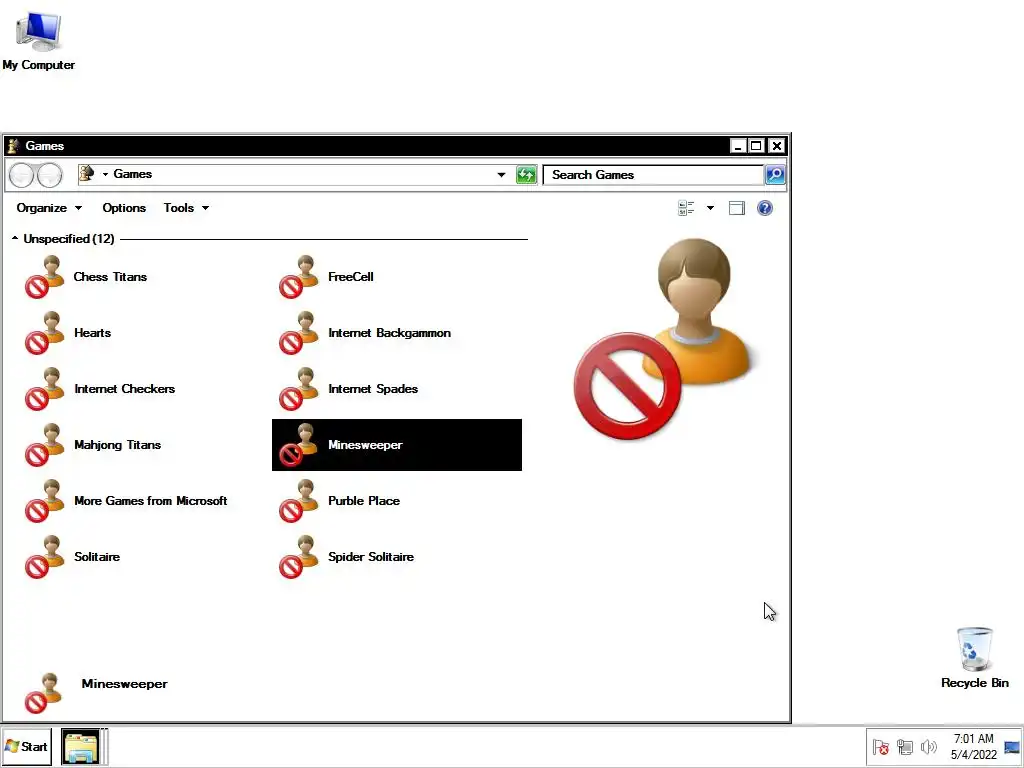Click the volume tray icon

click(x=929, y=746)
